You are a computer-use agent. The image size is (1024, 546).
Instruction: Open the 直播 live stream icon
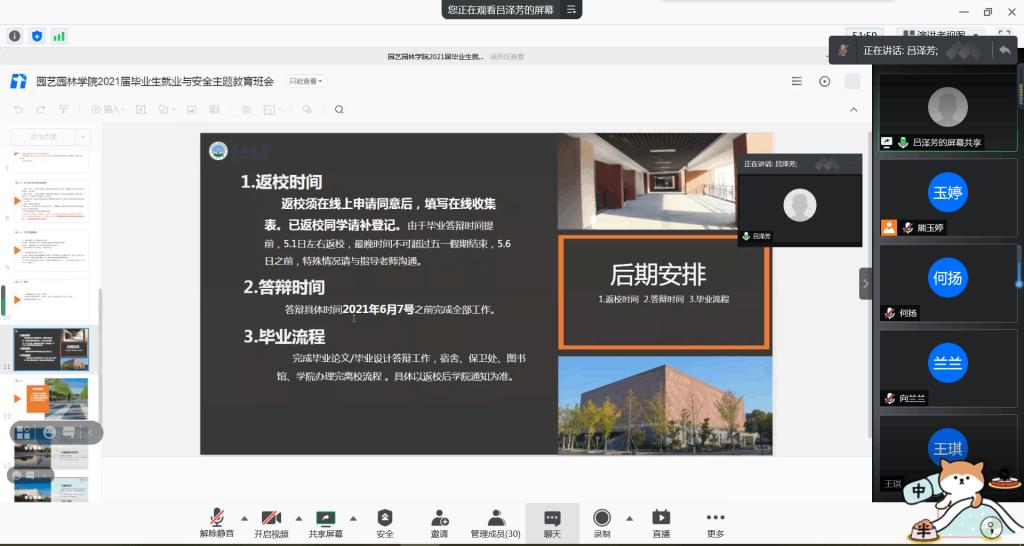tap(661, 518)
